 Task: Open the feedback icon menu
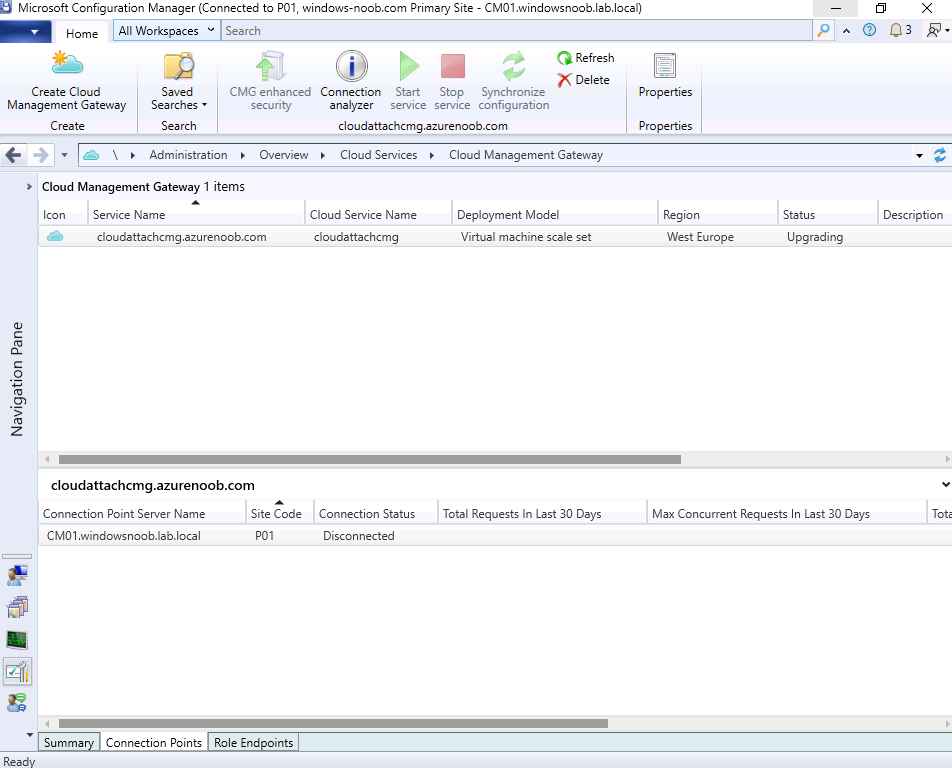(x=936, y=30)
